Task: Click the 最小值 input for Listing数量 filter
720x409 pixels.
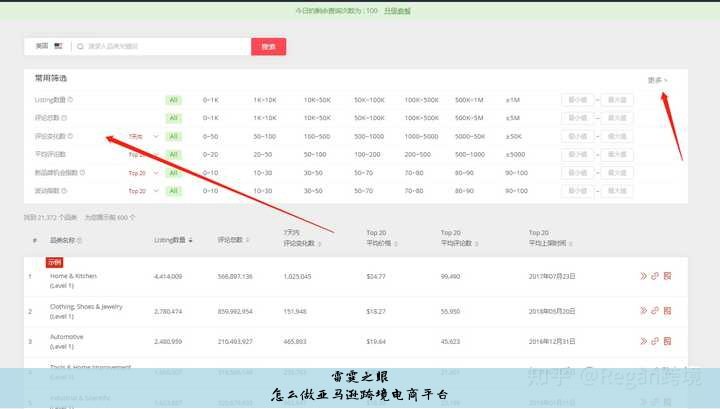Action: coord(578,100)
